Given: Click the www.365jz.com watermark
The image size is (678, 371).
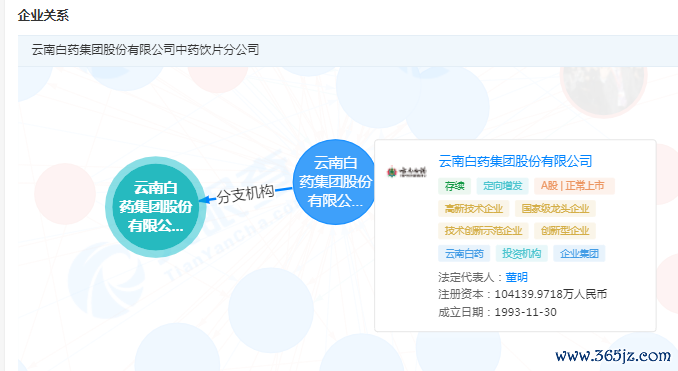Looking at the screenshot, I should [613, 355].
